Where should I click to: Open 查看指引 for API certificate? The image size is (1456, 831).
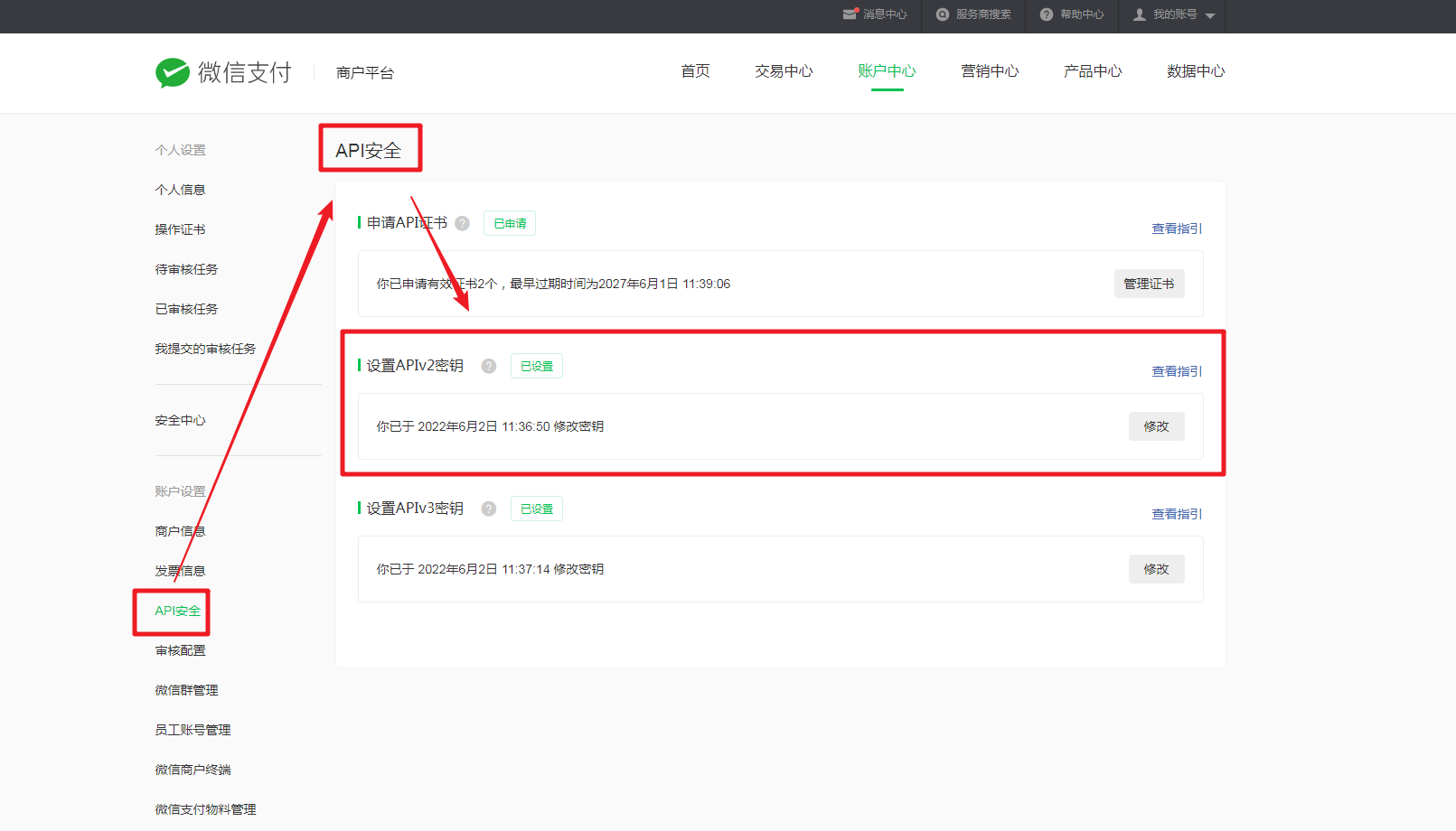tap(1177, 229)
